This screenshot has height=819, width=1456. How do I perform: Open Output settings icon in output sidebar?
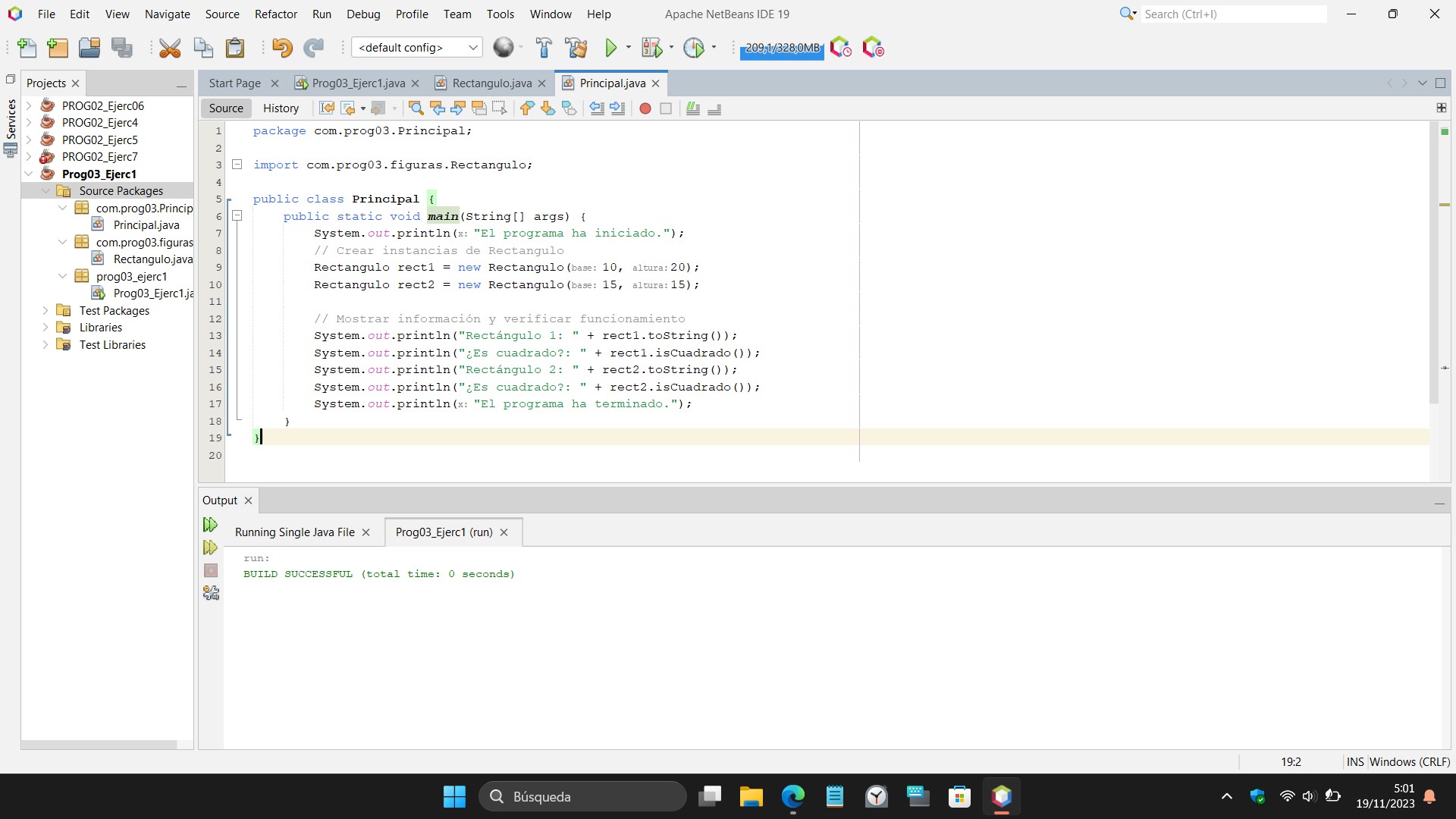pos(211,593)
